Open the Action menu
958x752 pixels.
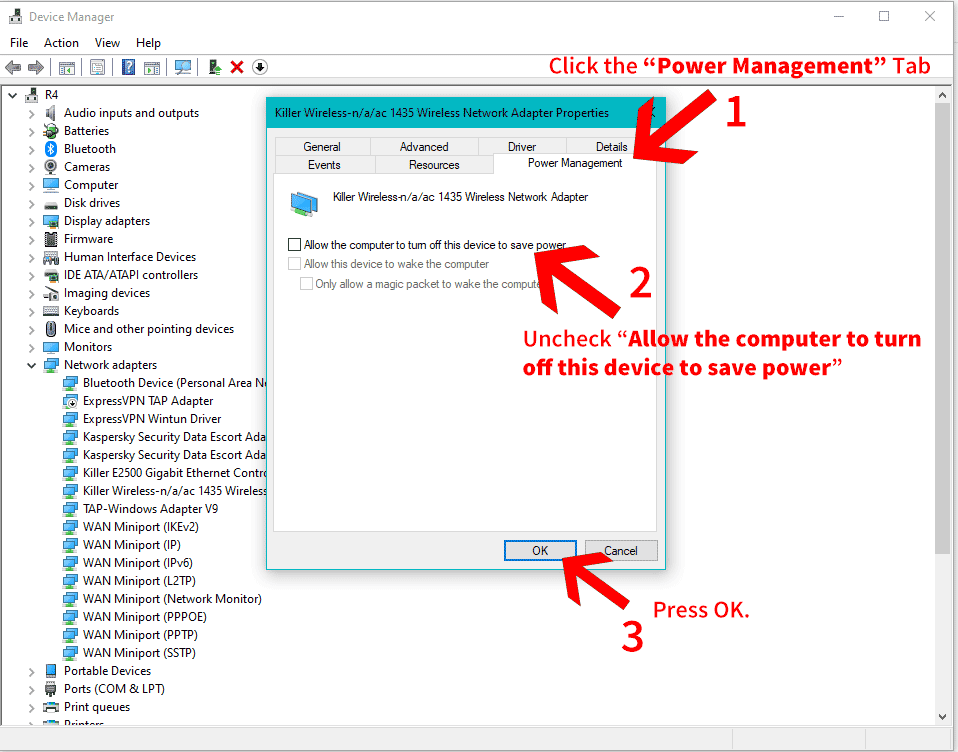(x=61, y=43)
